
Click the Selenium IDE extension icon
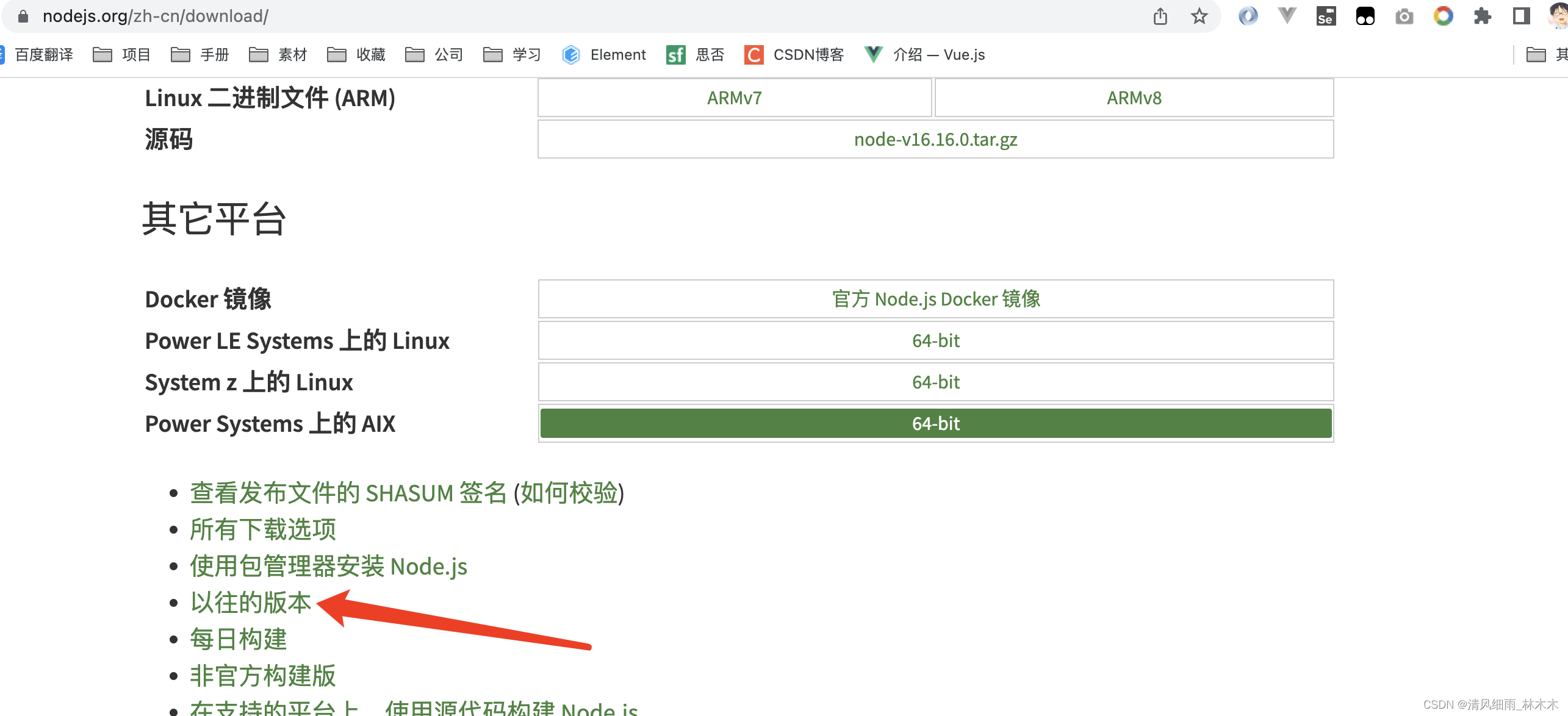click(1326, 16)
